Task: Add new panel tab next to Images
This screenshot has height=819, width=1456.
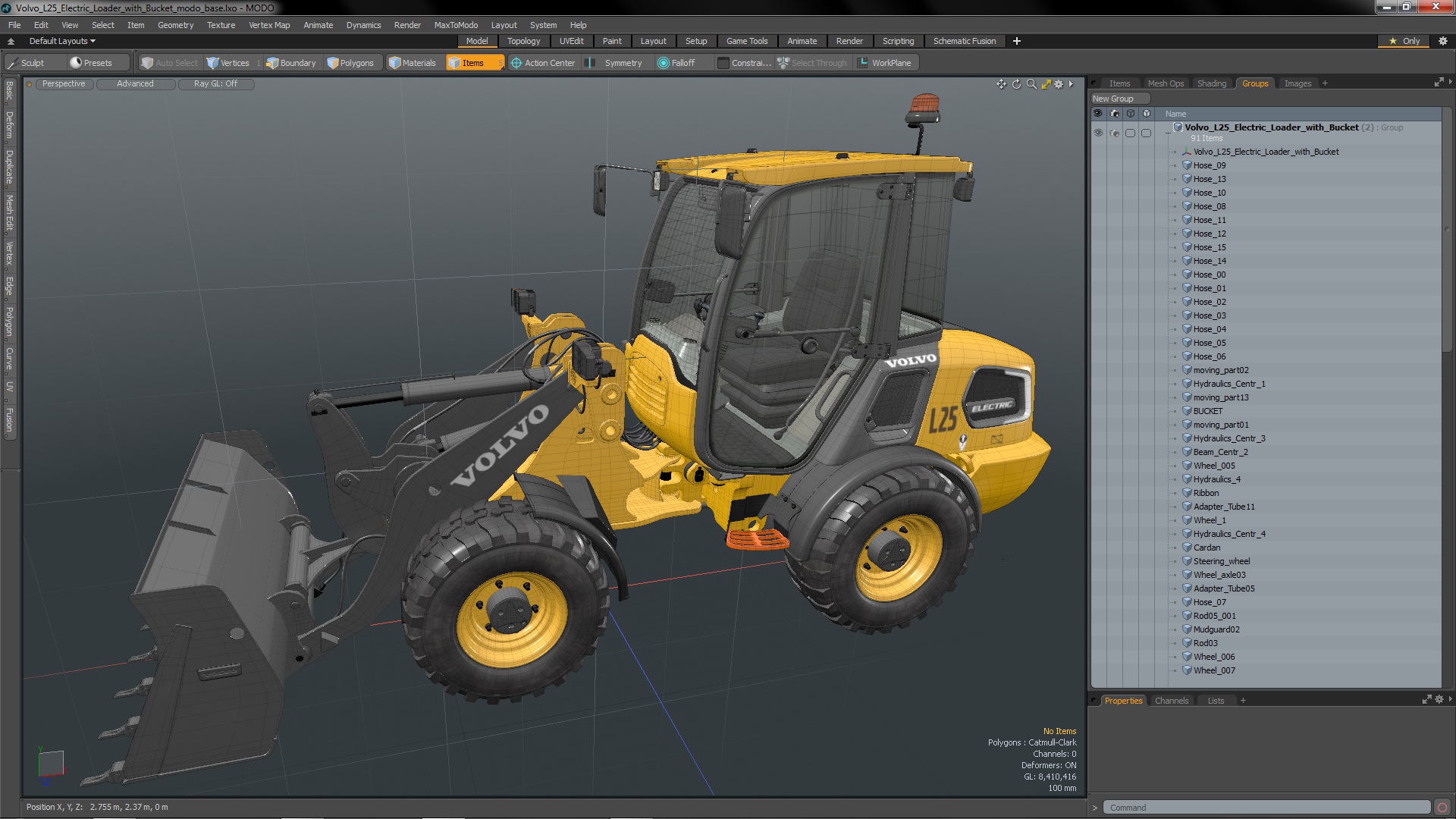Action: (x=1325, y=83)
